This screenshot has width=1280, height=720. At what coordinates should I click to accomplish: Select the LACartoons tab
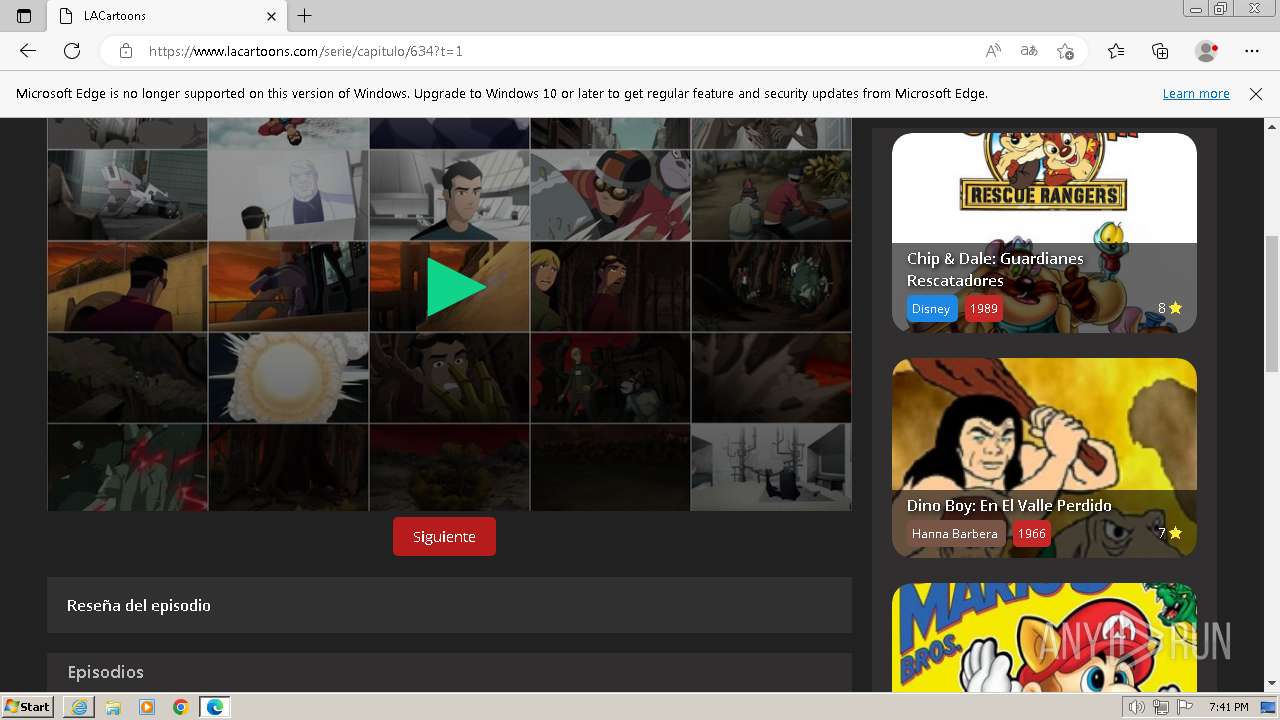(166, 16)
